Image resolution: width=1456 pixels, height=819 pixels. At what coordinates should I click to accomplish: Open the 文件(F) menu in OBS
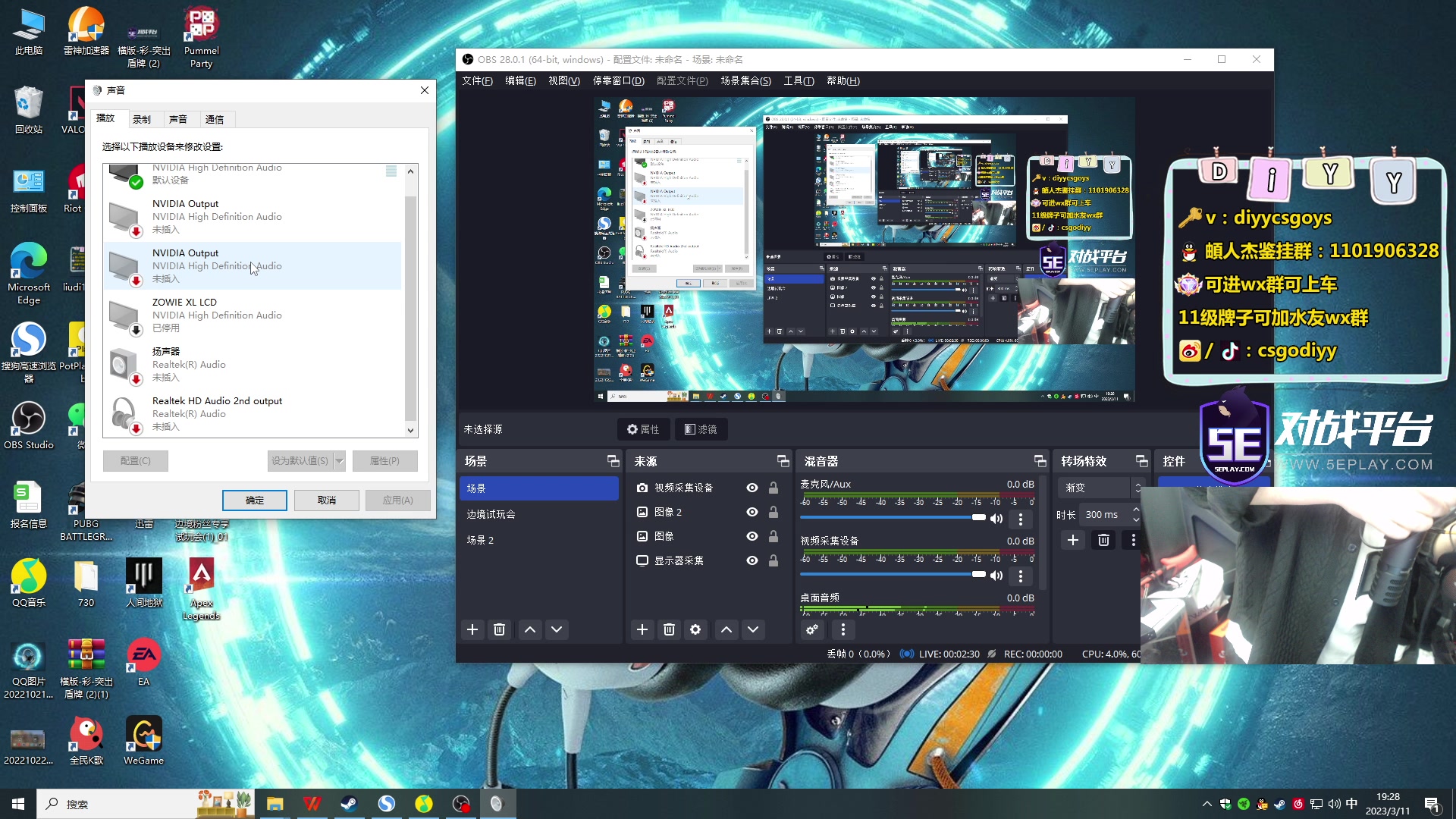(x=477, y=80)
